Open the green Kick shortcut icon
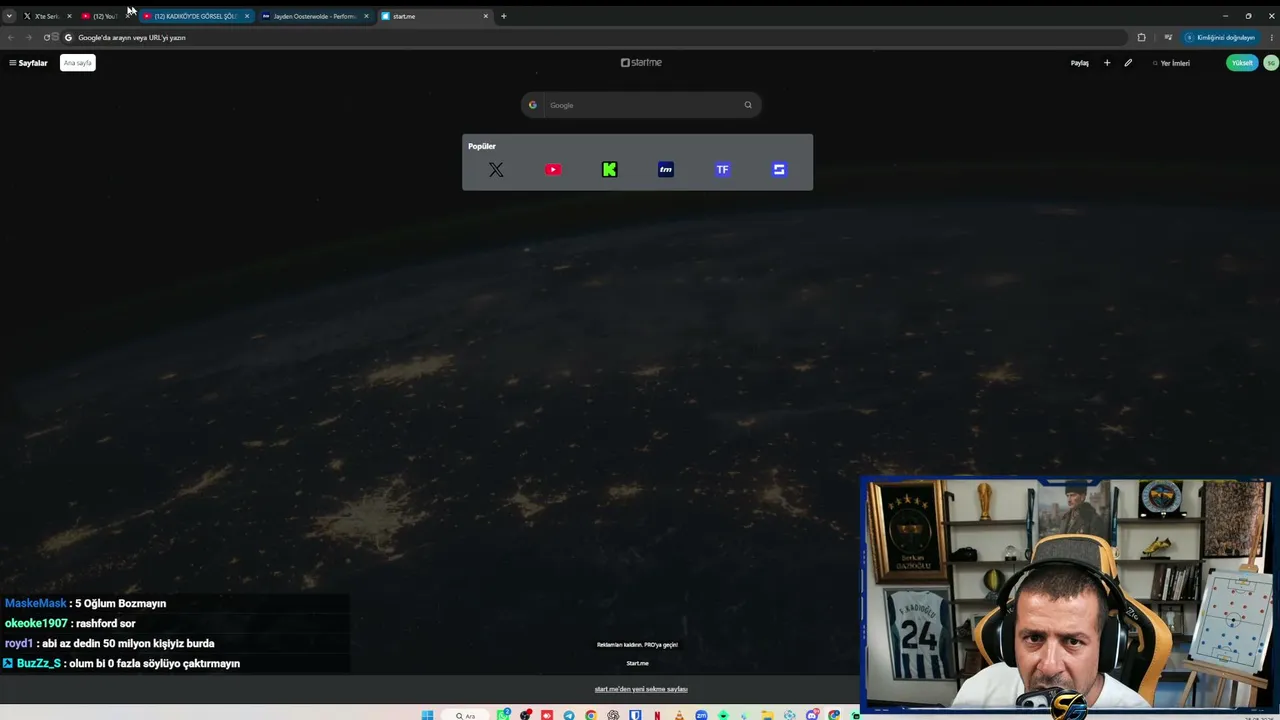 [609, 170]
